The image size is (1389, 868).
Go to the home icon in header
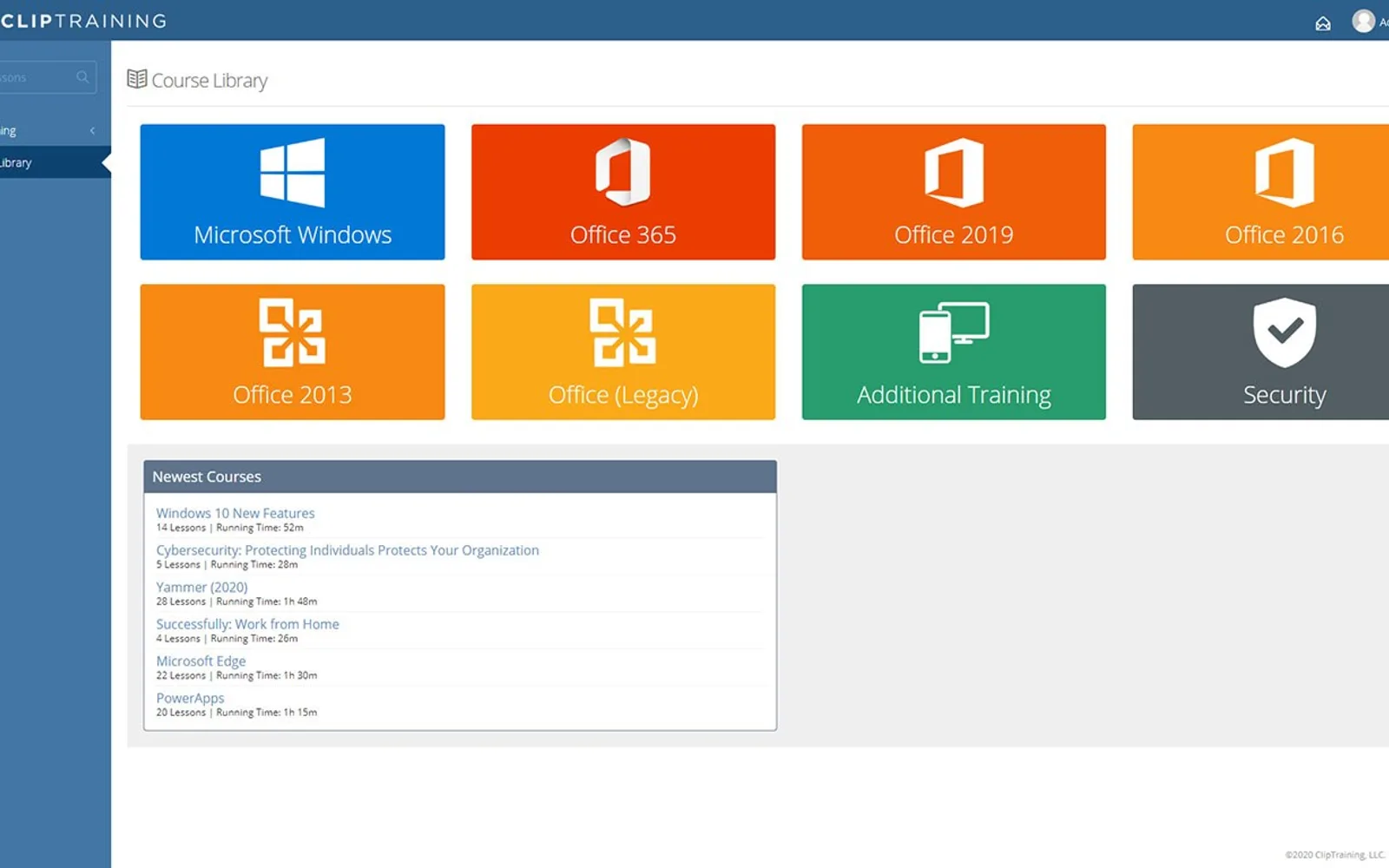(x=1323, y=23)
